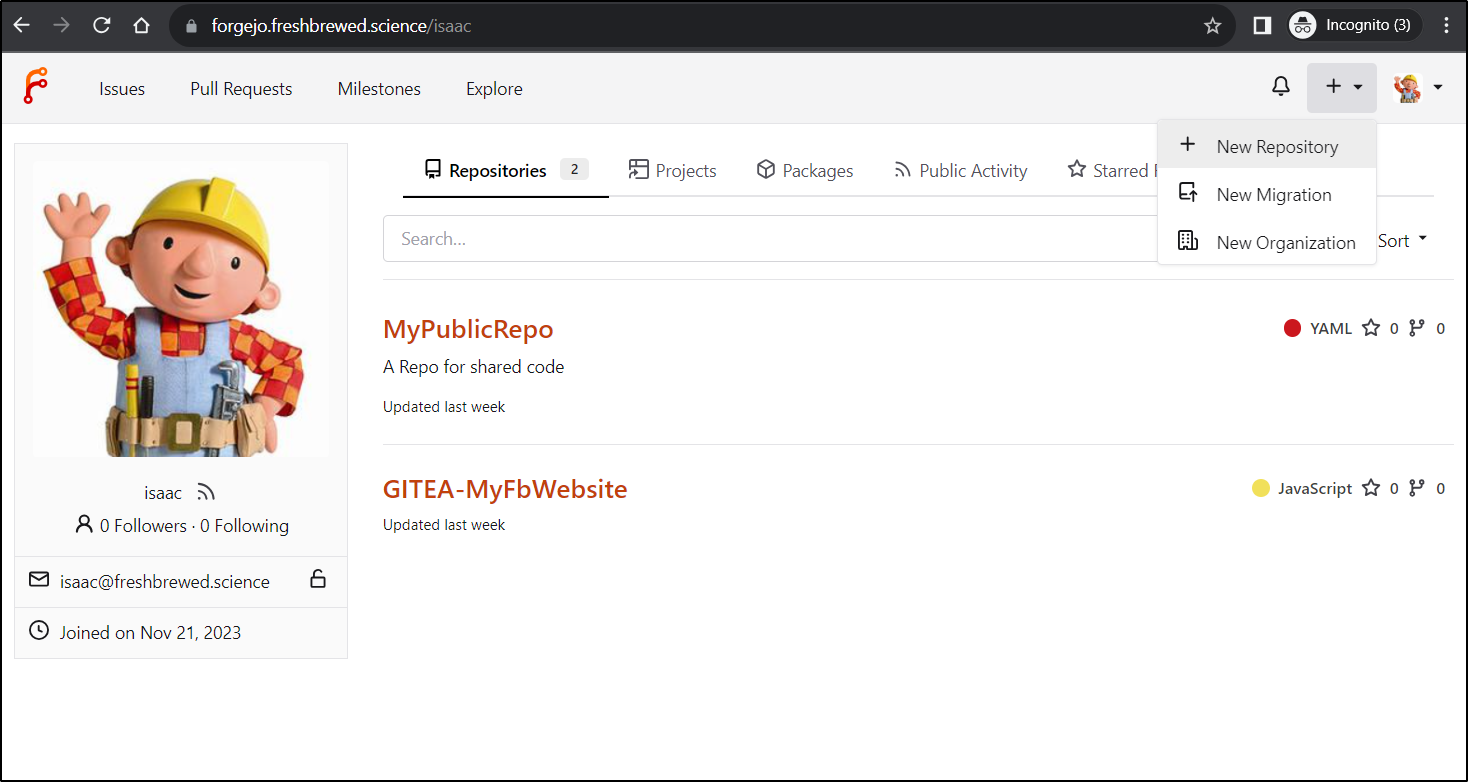
Task: Click the building icon beside New Organization
Action: (x=1188, y=241)
